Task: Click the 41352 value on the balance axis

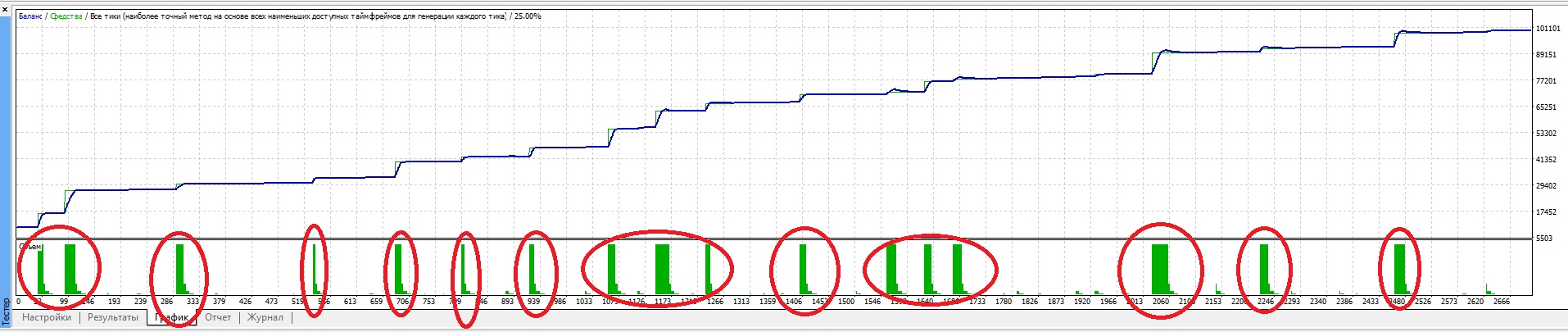Action: 1546,160
